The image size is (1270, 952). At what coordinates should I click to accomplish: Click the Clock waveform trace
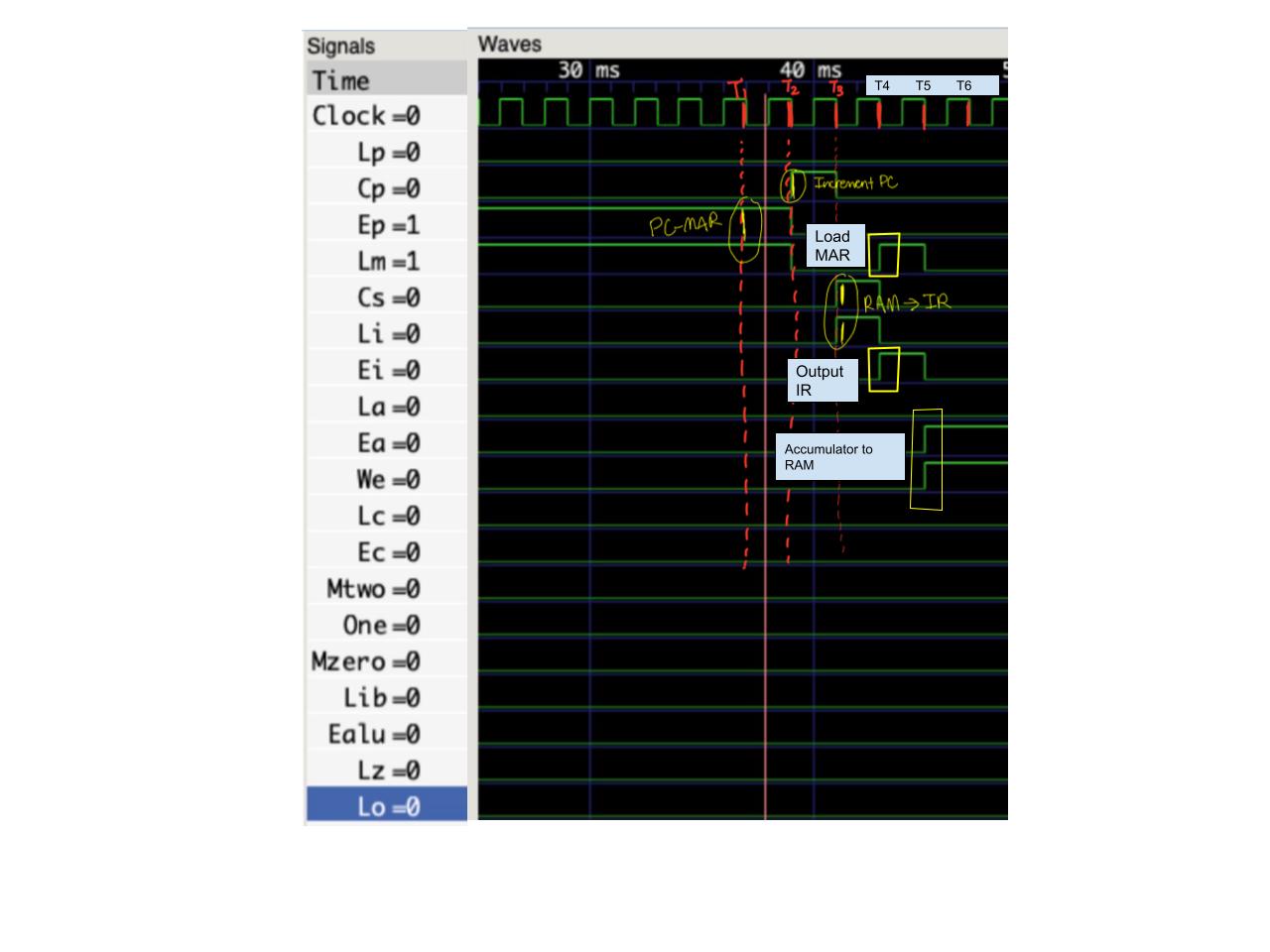pos(742,112)
